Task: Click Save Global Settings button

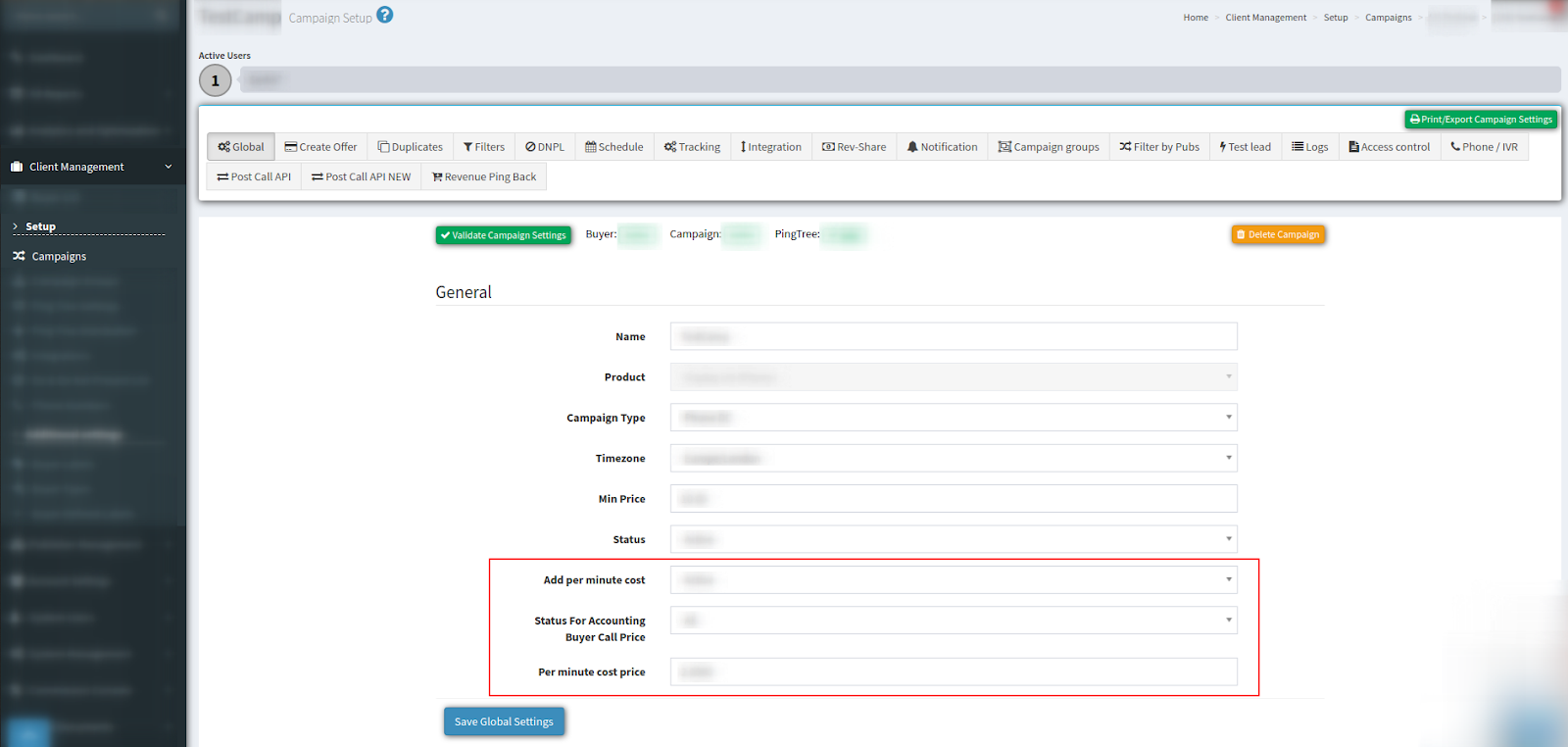Action: pyautogui.click(x=504, y=722)
